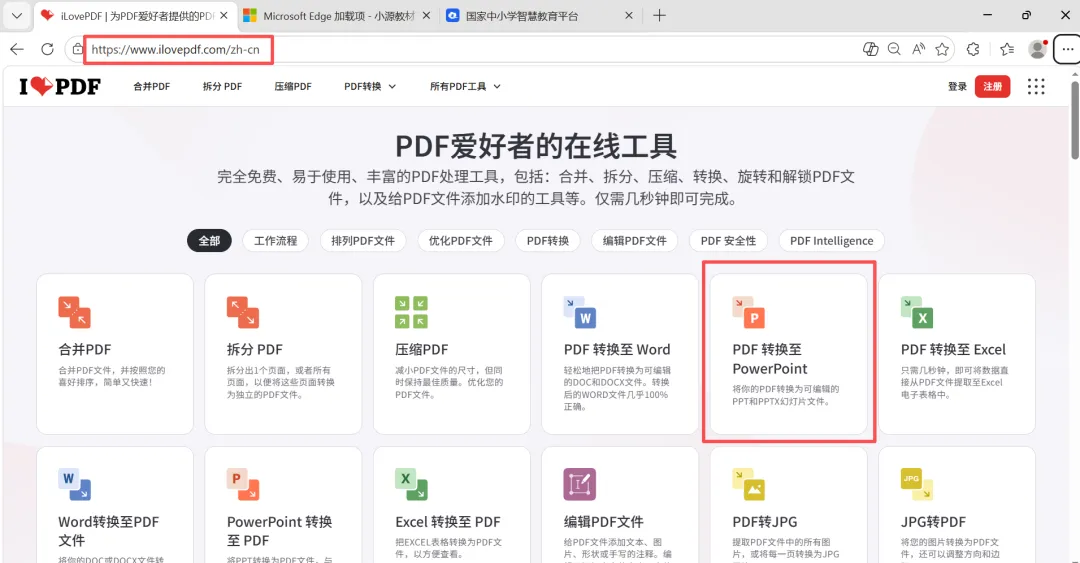
Task: Click the 登录 login link
Action: pyautogui.click(x=957, y=86)
